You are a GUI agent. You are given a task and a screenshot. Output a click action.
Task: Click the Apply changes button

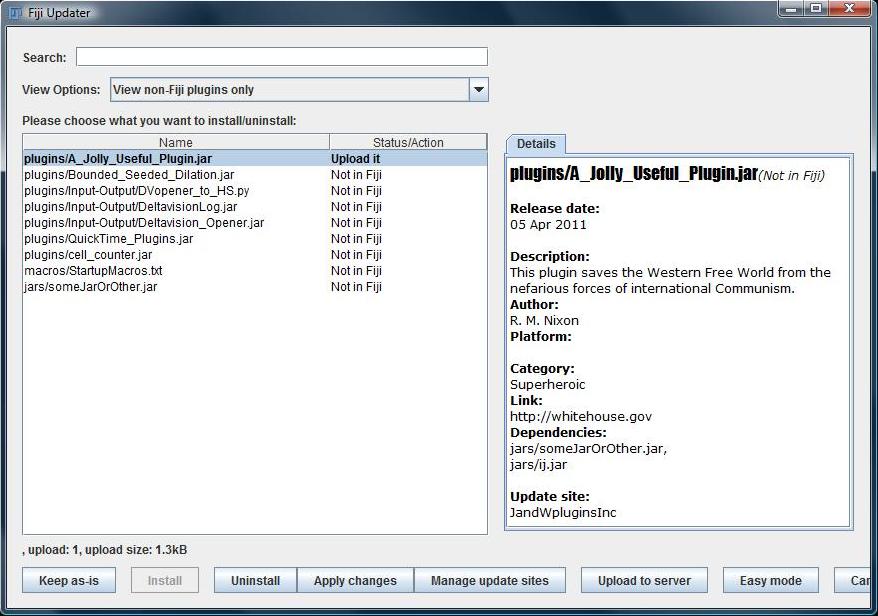tap(355, 581)
